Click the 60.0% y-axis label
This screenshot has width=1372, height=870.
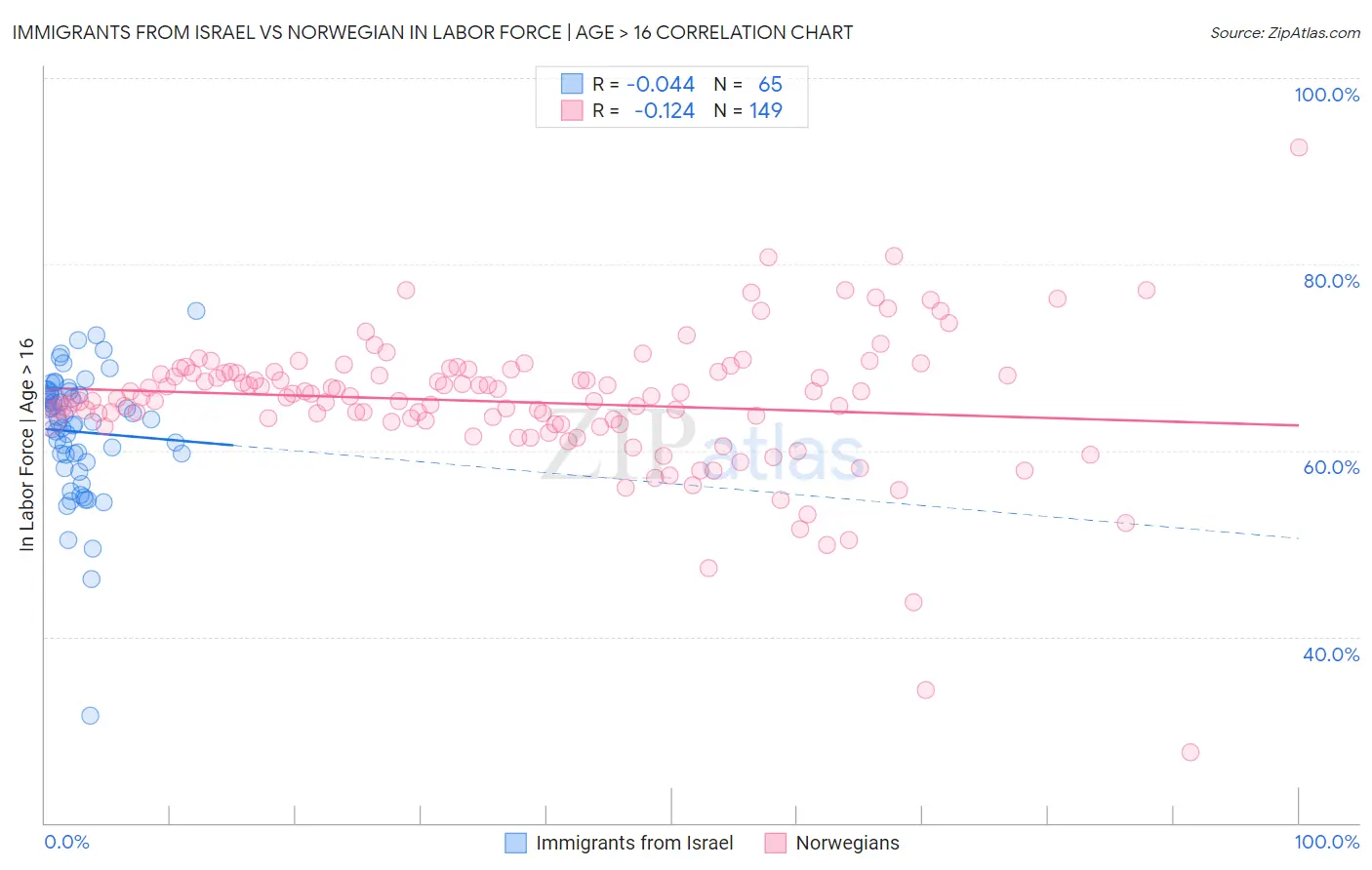[x=1331, y=467]
